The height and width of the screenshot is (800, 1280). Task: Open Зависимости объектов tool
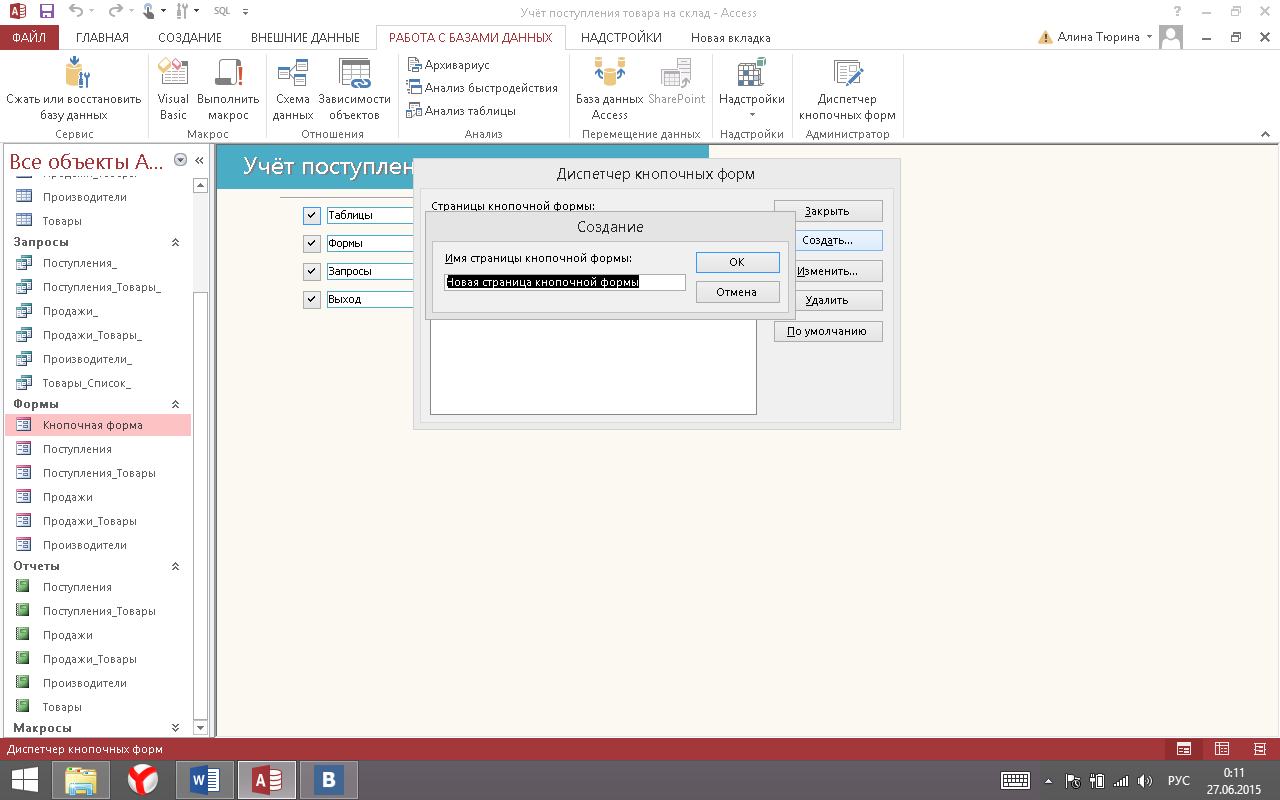click(354, 89)
